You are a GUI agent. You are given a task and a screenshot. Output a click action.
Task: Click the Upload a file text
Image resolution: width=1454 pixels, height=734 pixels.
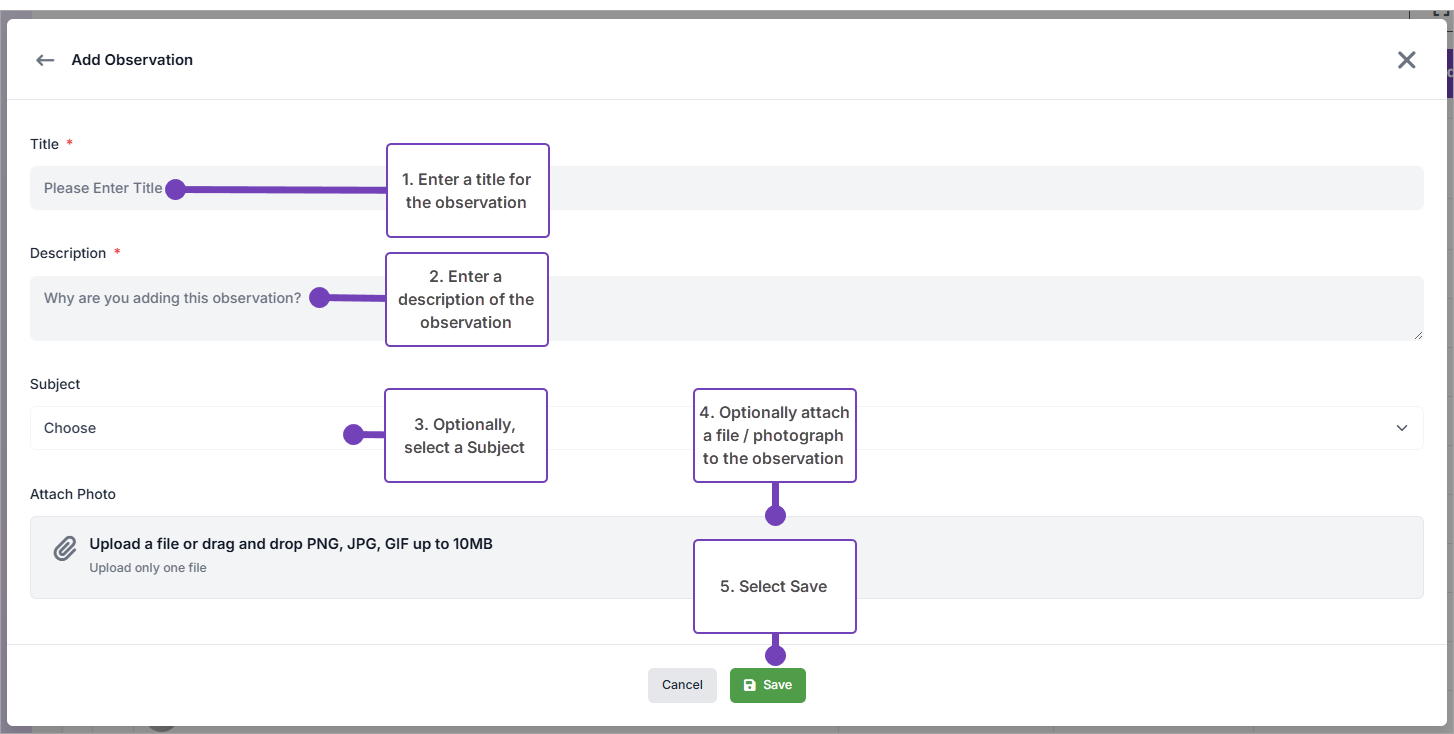click(290, 544)
